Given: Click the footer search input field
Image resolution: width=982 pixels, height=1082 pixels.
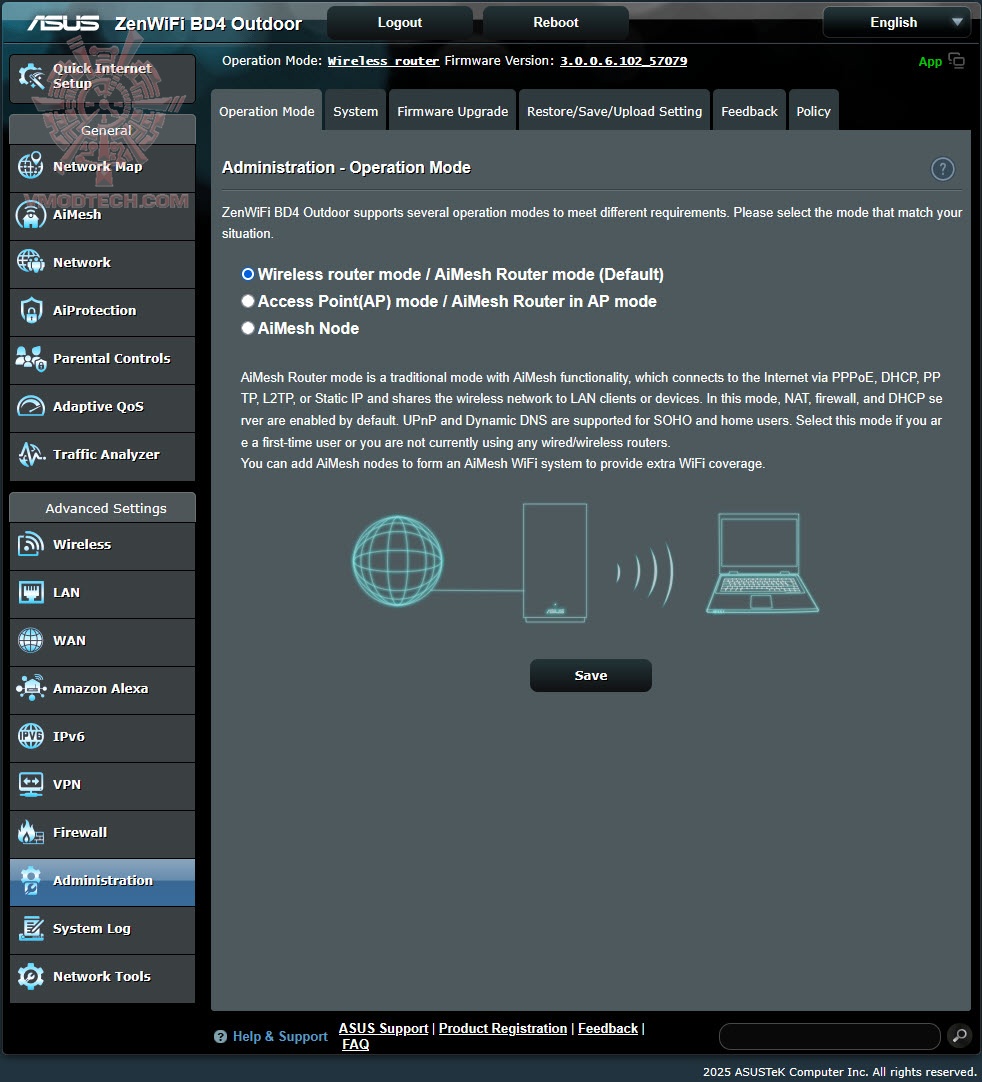Looking at the screenshot, I should click(829, 1036).
